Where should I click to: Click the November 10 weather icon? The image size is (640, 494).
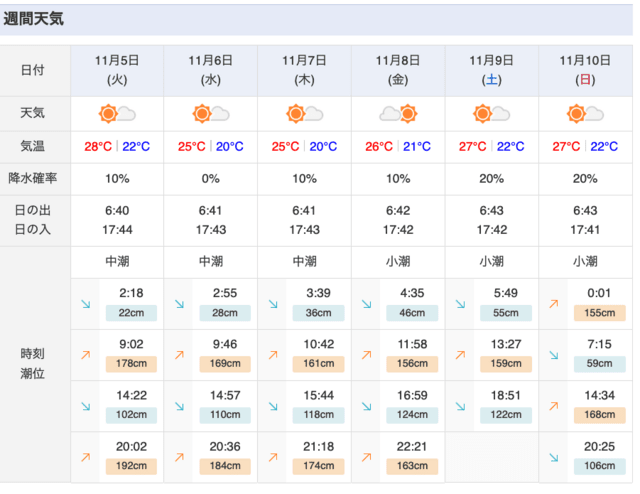tap(585, 114)
